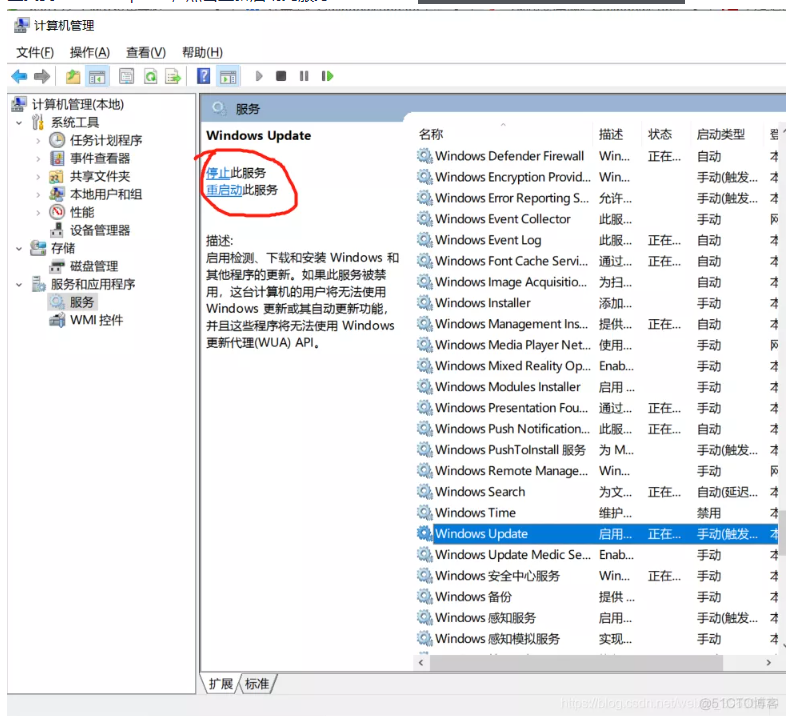Click the 停止 service link
The image size is (795, 716).
pos(218,173)
